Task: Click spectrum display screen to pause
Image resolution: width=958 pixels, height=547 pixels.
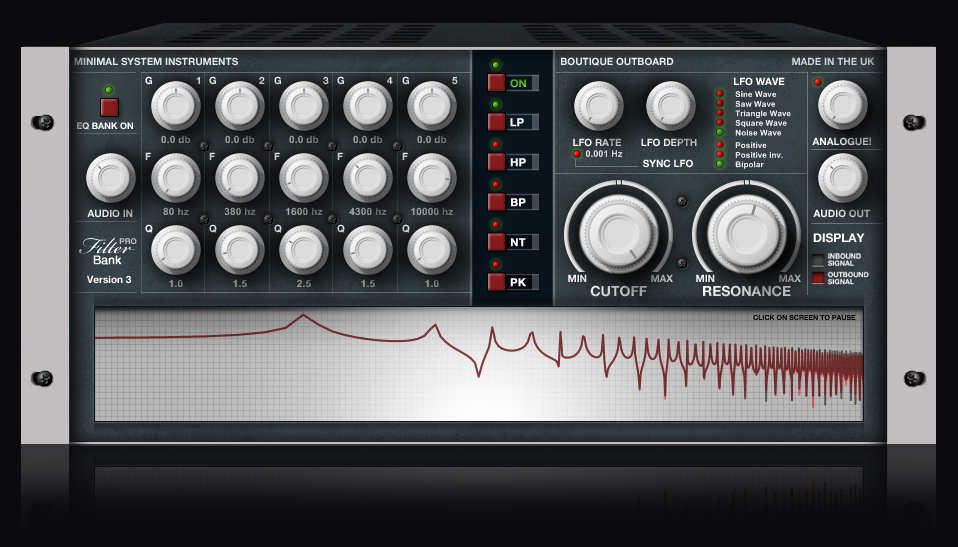Action: [478, 364]
